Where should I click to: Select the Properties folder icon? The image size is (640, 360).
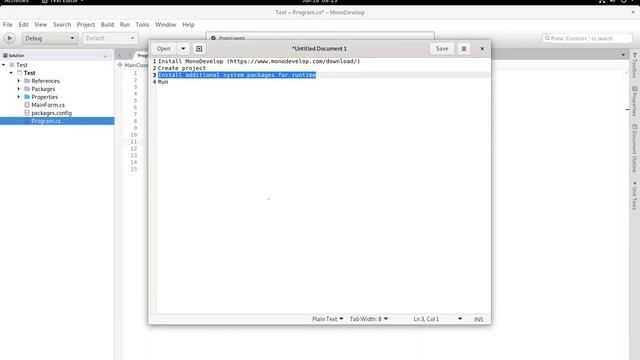pos(27,97)
